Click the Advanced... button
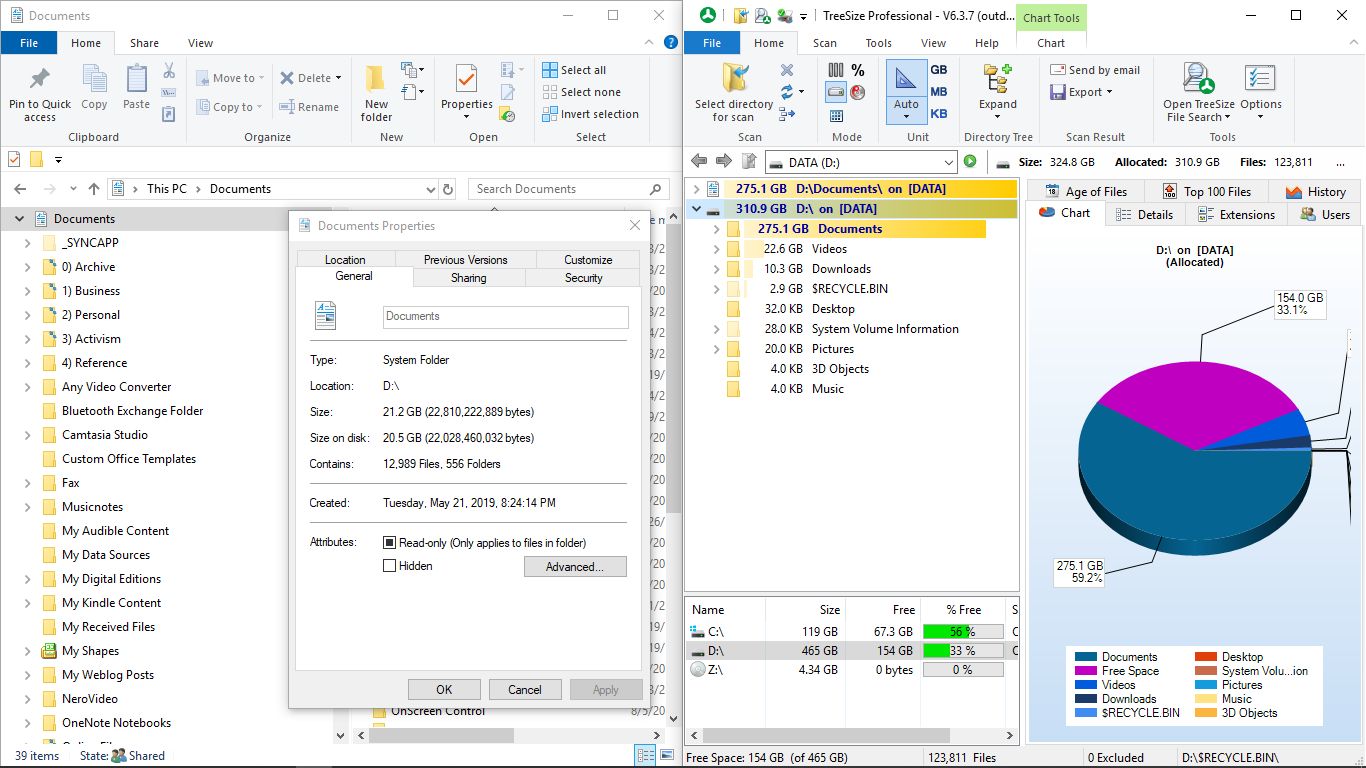Image resolution: width=1366 pixels, height=768 pixels. click(x=575, y=567)
